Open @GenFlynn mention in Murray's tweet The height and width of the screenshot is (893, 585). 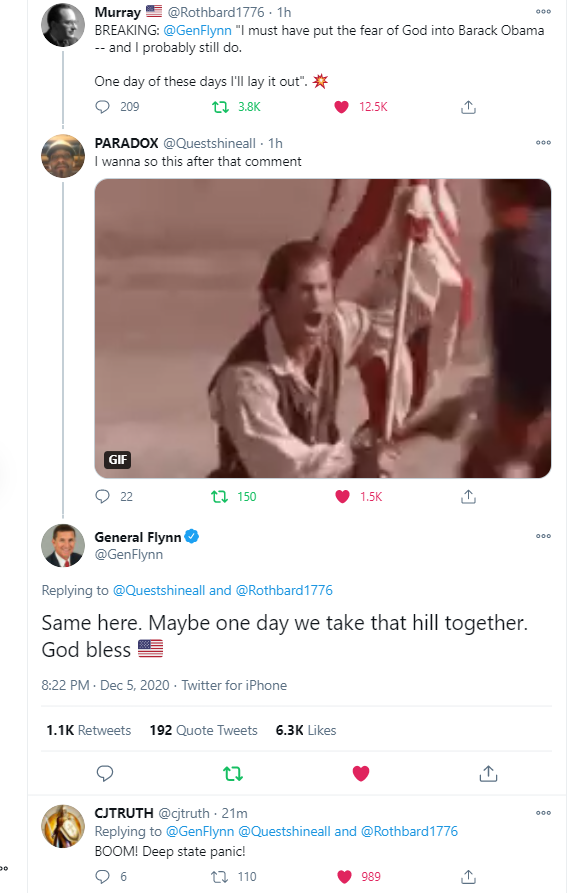point(198,30)
